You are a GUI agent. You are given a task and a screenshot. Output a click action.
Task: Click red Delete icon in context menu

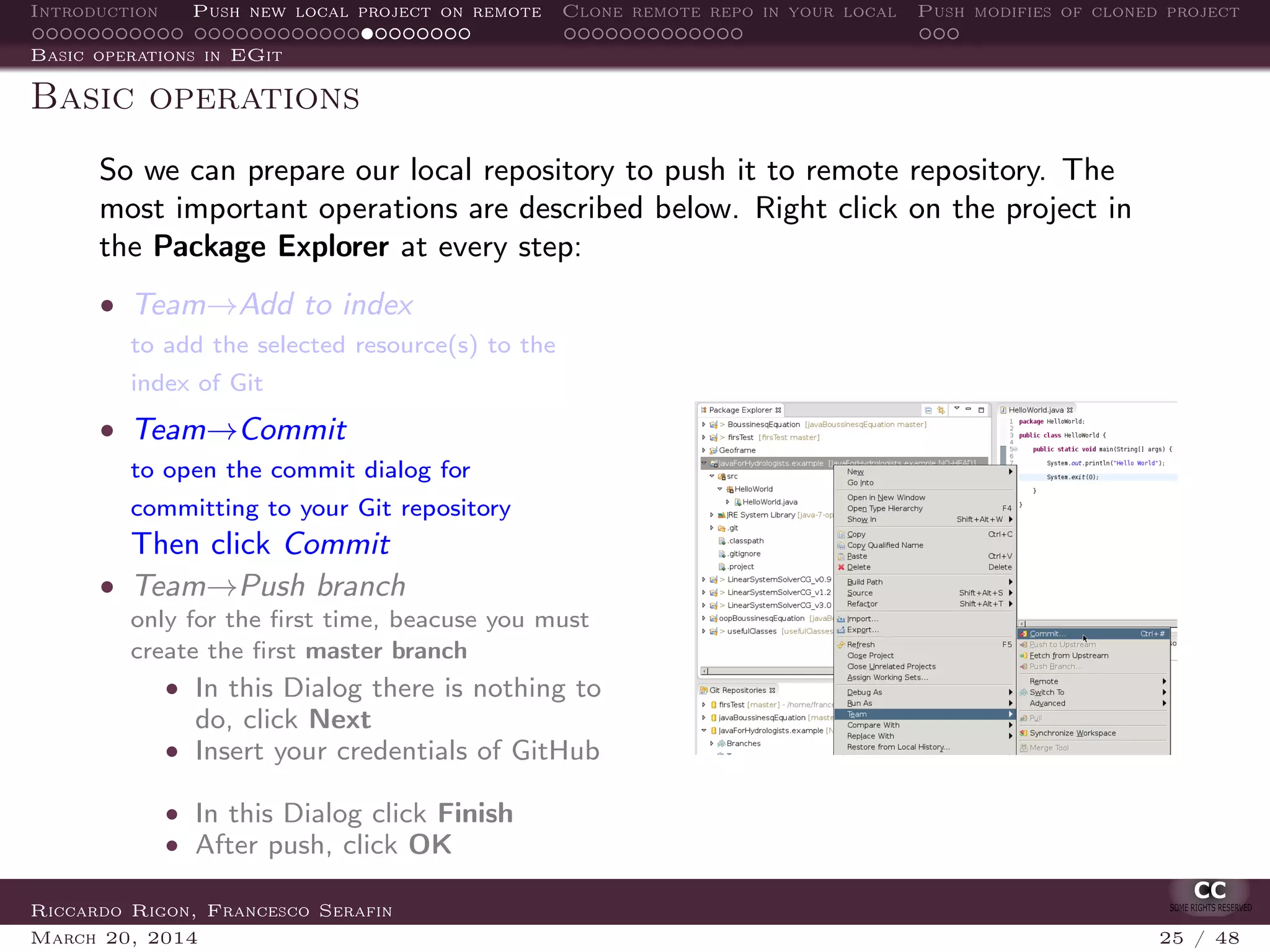click(841, 568)
